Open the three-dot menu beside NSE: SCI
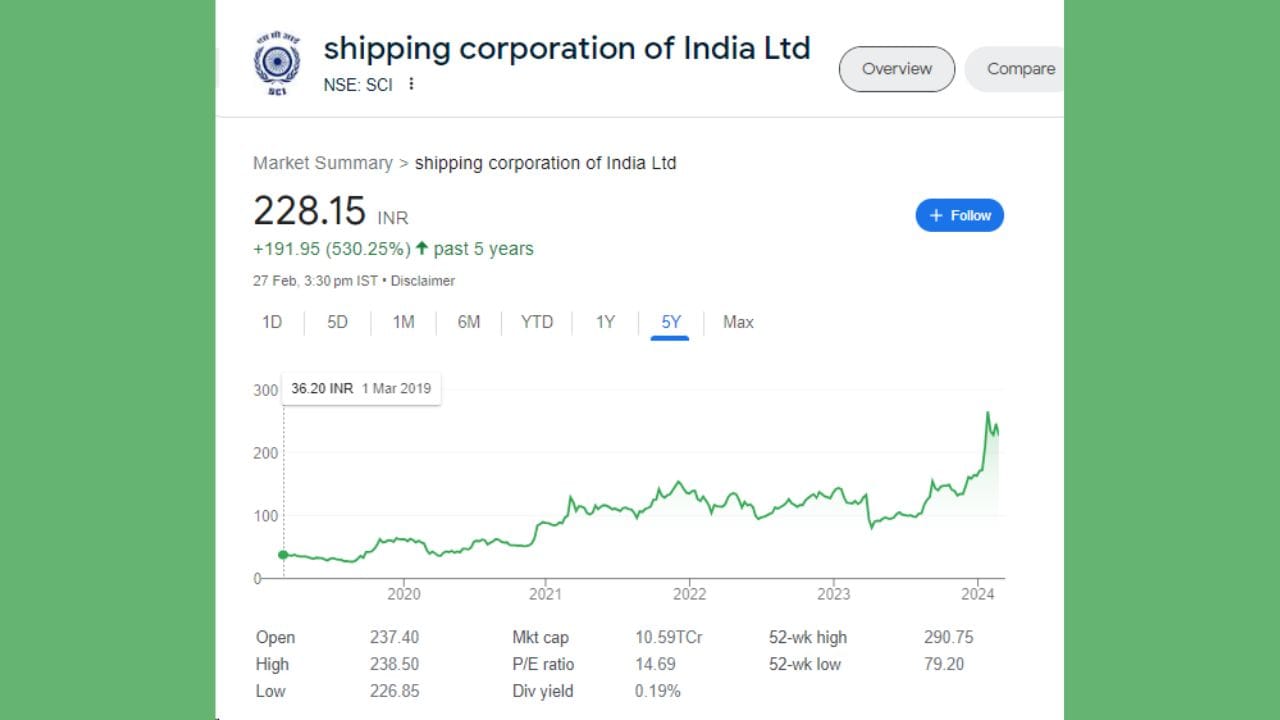This screenshot has height=720, width=1280. pyautogui.click(x=410, y=84)
